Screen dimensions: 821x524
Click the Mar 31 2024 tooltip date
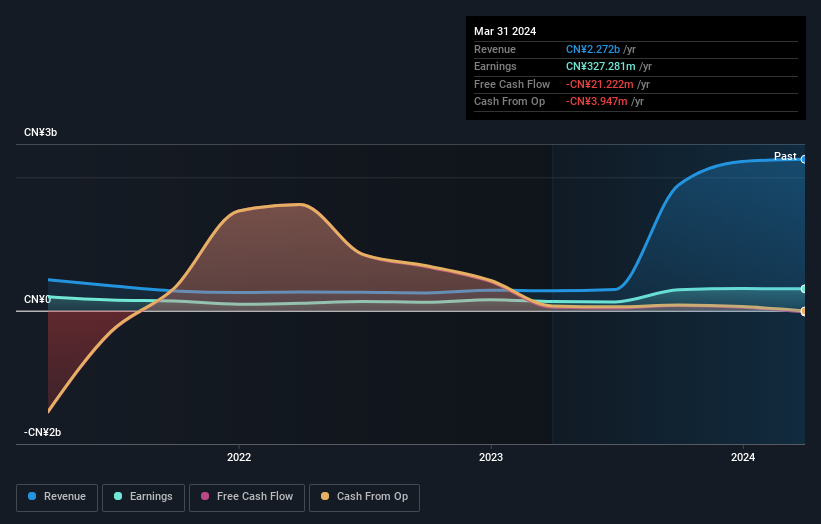(505, 31)
